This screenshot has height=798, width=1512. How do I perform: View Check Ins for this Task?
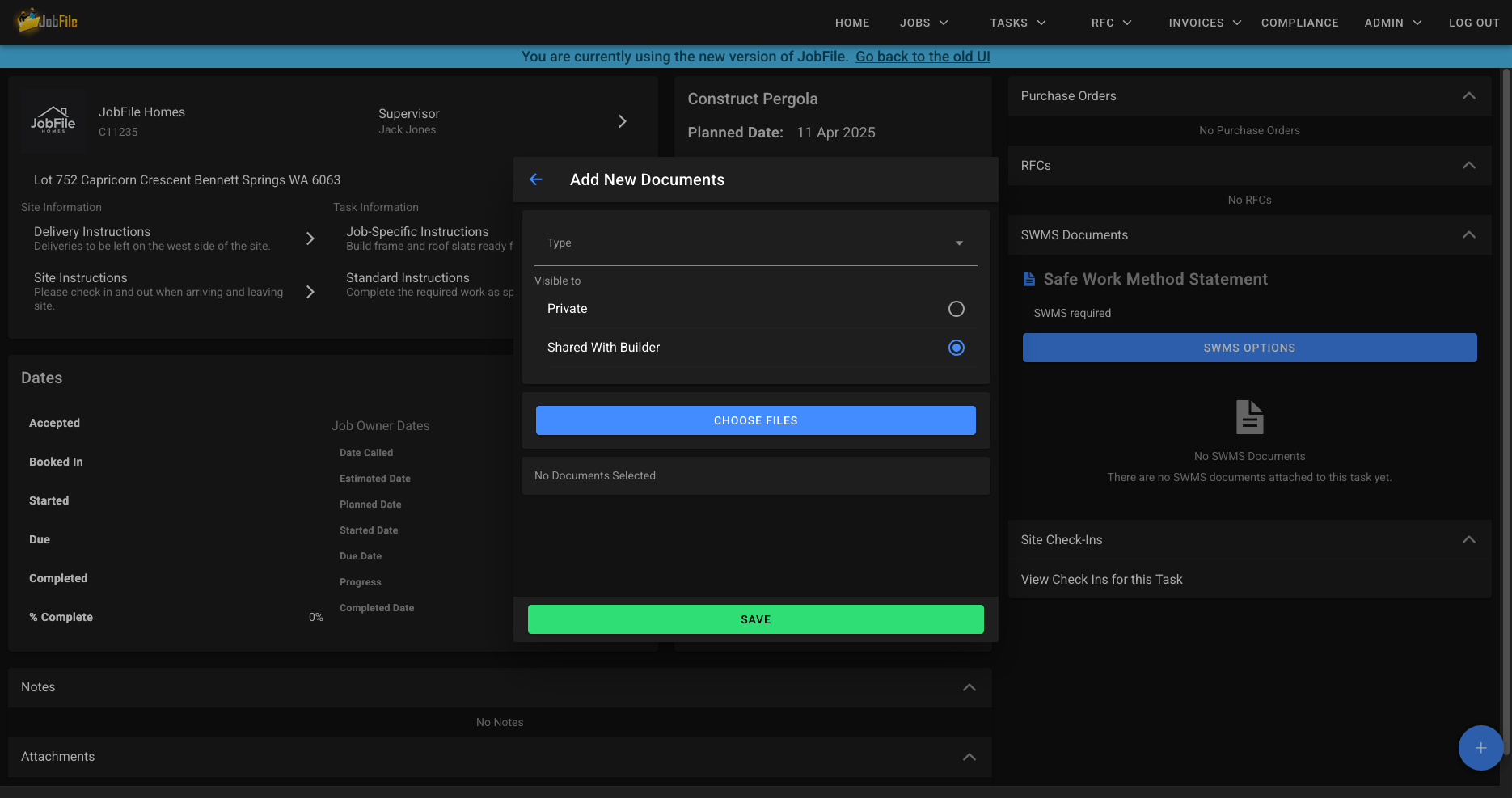coord(1101,580)
